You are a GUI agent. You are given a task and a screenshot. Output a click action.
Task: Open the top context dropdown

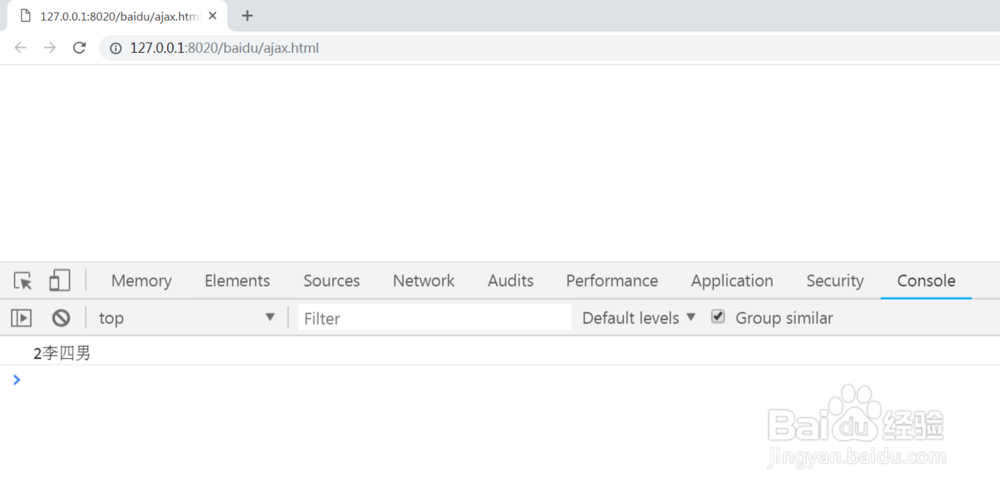click(x=187, y=318)
